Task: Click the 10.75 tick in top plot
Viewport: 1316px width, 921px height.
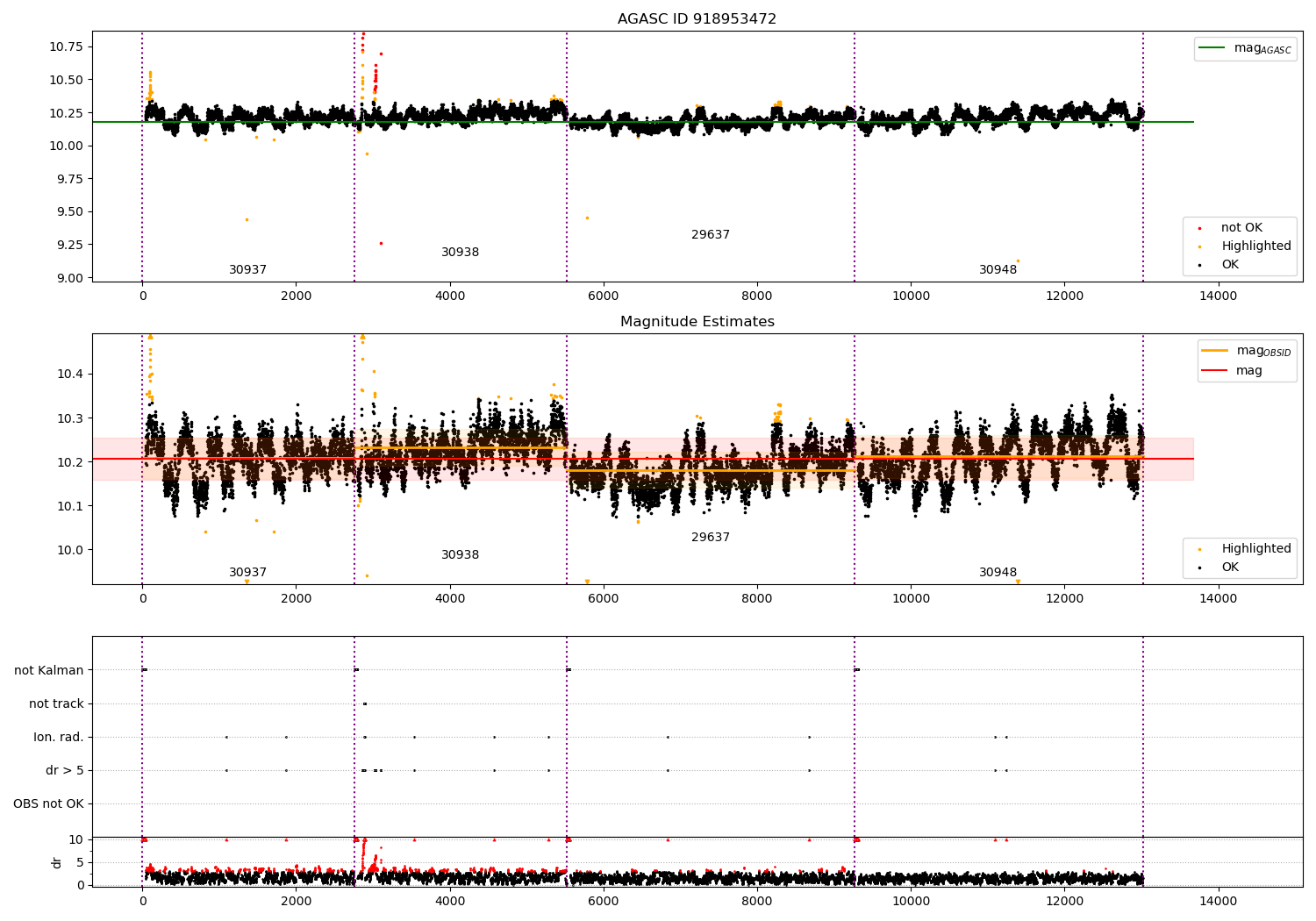Action: pos(66,46)
